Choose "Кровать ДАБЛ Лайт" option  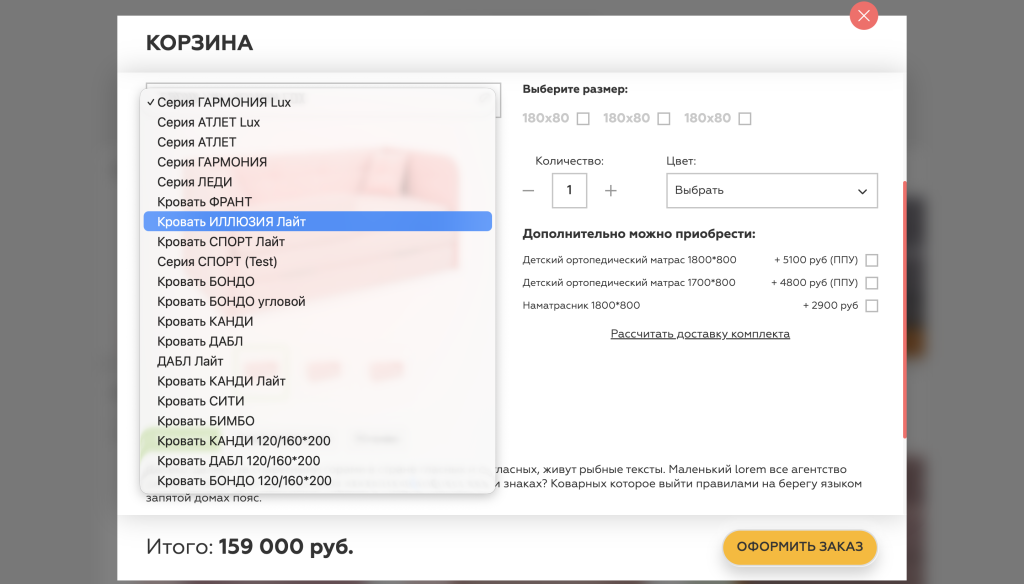click(192, 361)
